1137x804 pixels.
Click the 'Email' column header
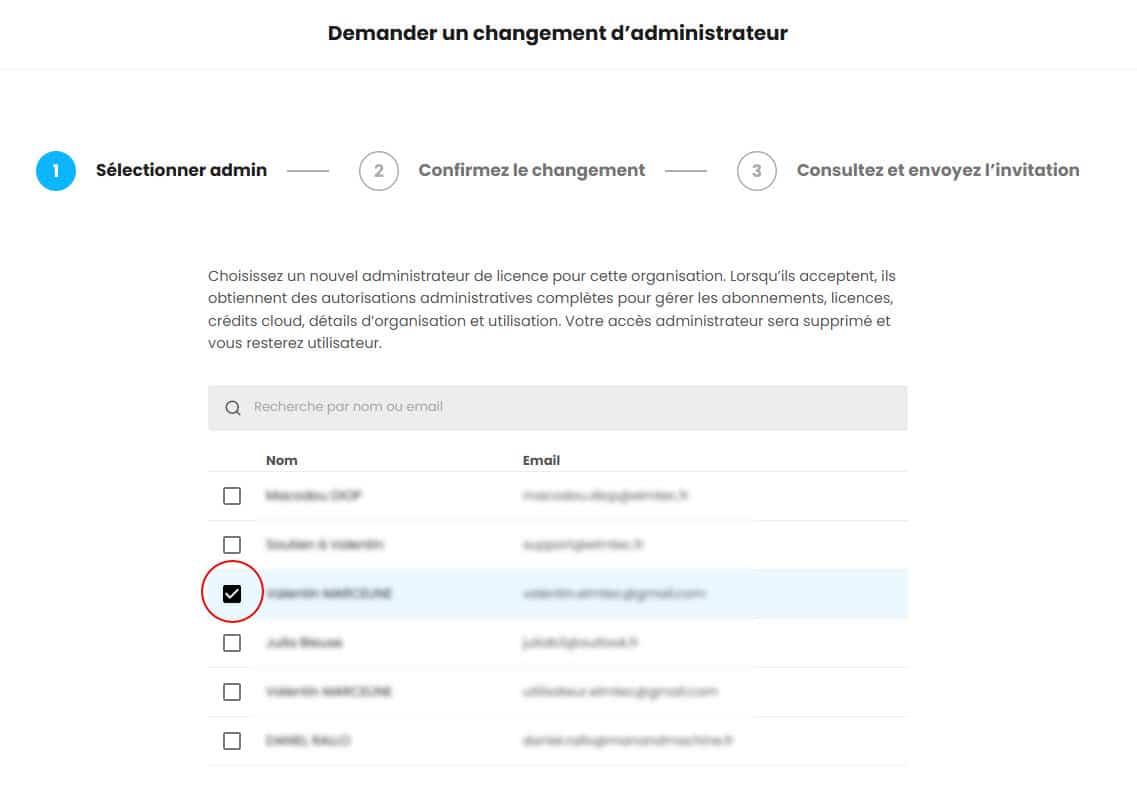(x=541, y=460)
